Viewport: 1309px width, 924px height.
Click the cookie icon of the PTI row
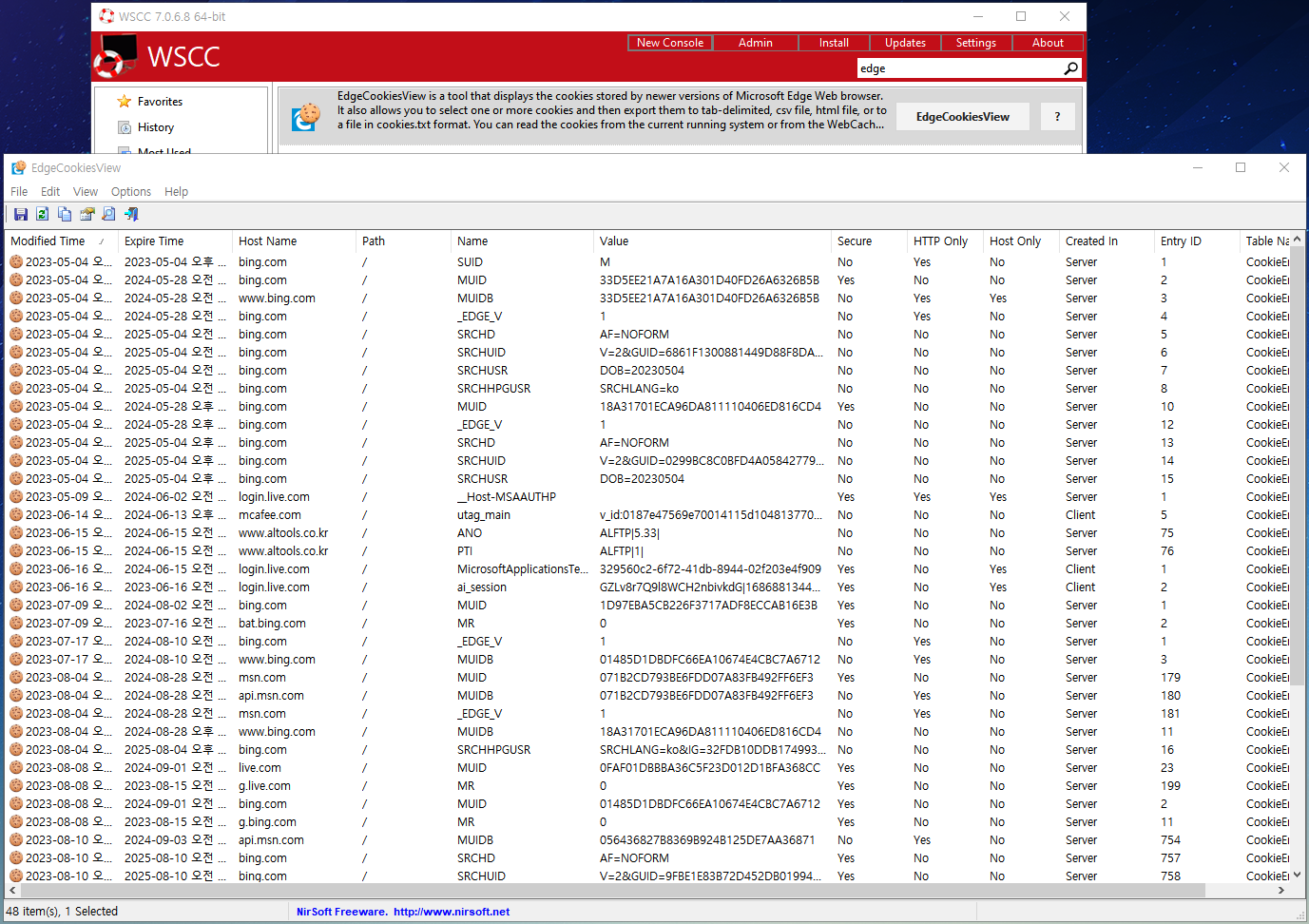pyautogui.click(x=16, y=551)
